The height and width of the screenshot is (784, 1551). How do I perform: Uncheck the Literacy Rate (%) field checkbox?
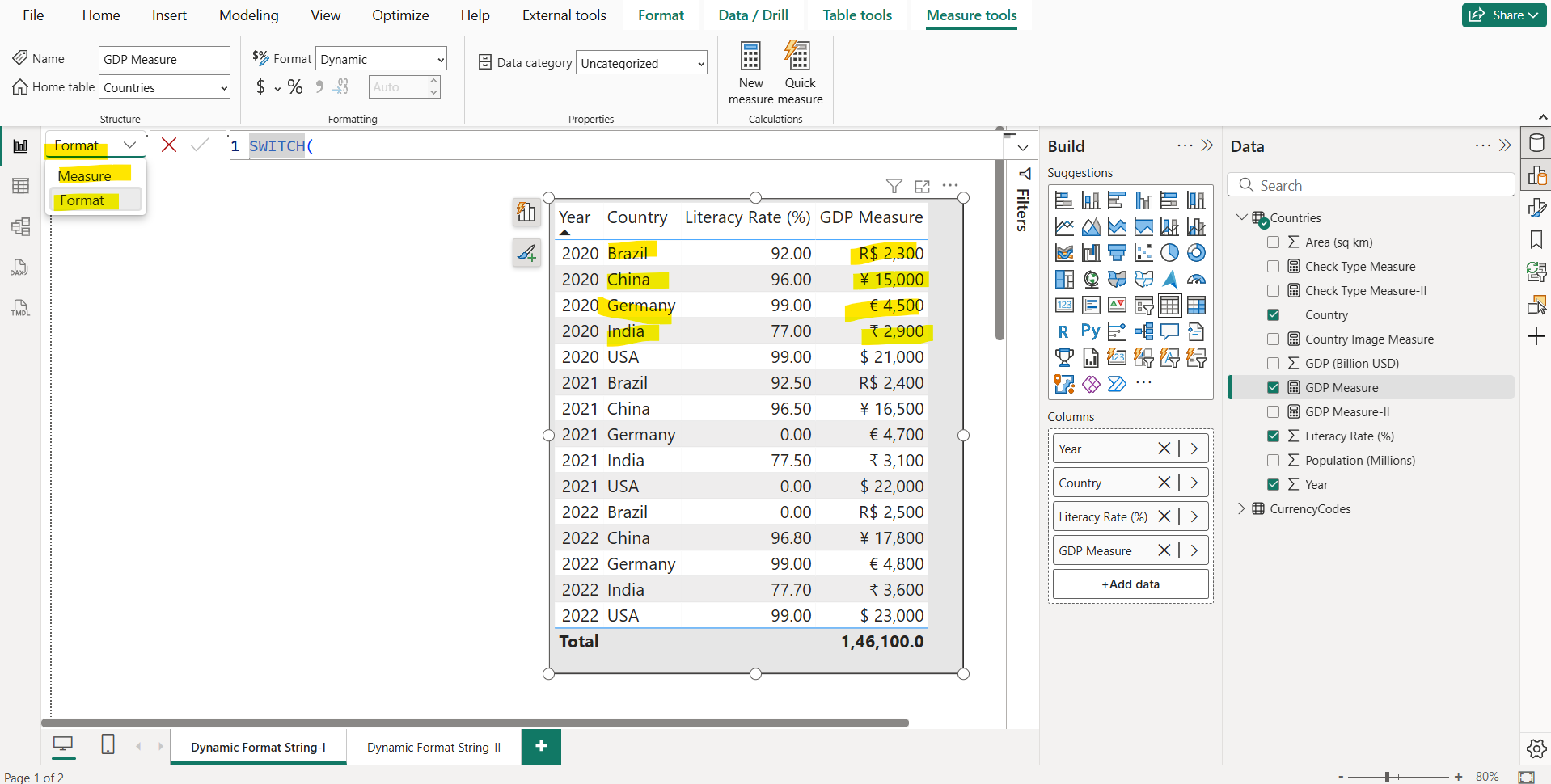(x=1273, y=436)
